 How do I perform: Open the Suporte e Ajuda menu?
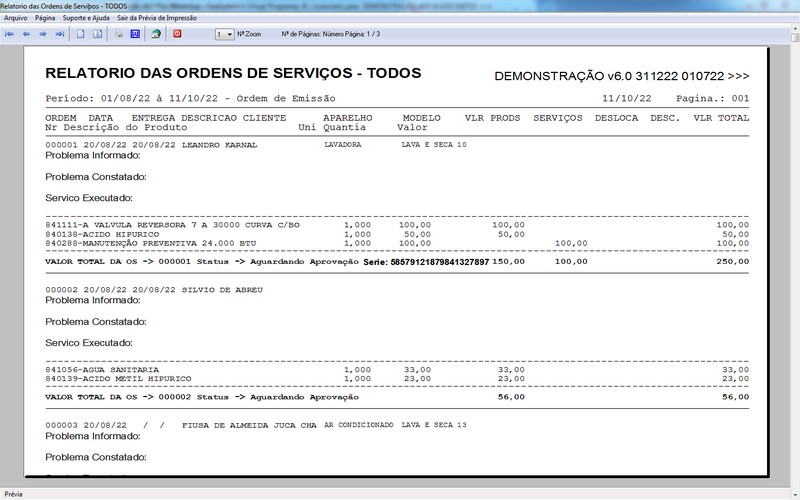pos(86,18)
